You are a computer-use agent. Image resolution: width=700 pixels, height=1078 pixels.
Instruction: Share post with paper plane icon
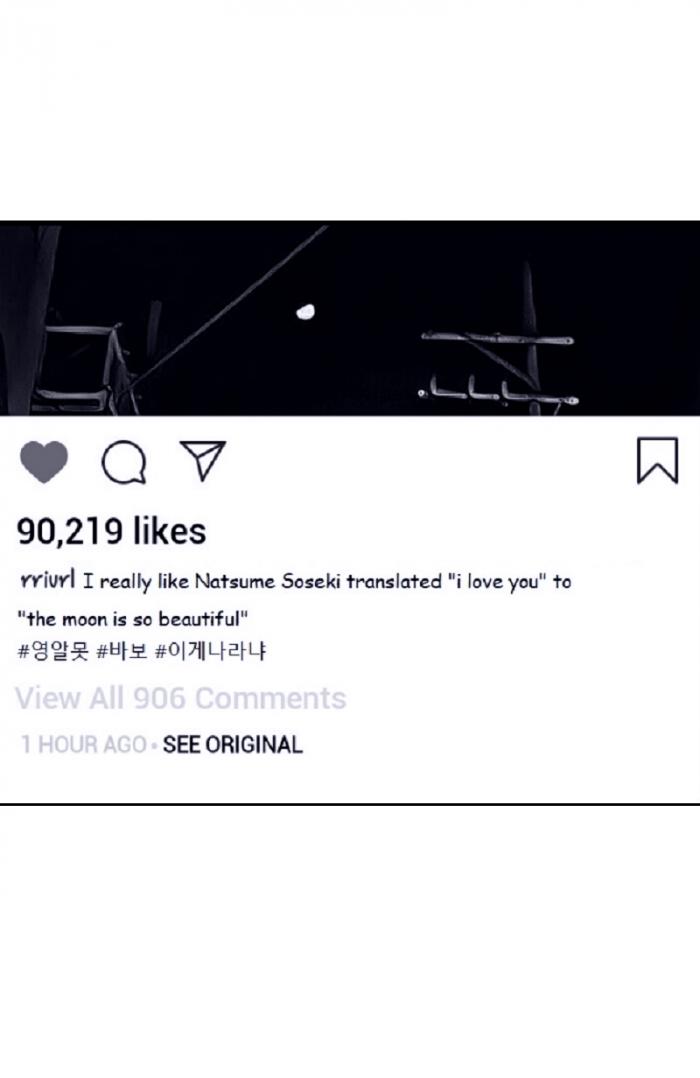click(x=203, y=461)
